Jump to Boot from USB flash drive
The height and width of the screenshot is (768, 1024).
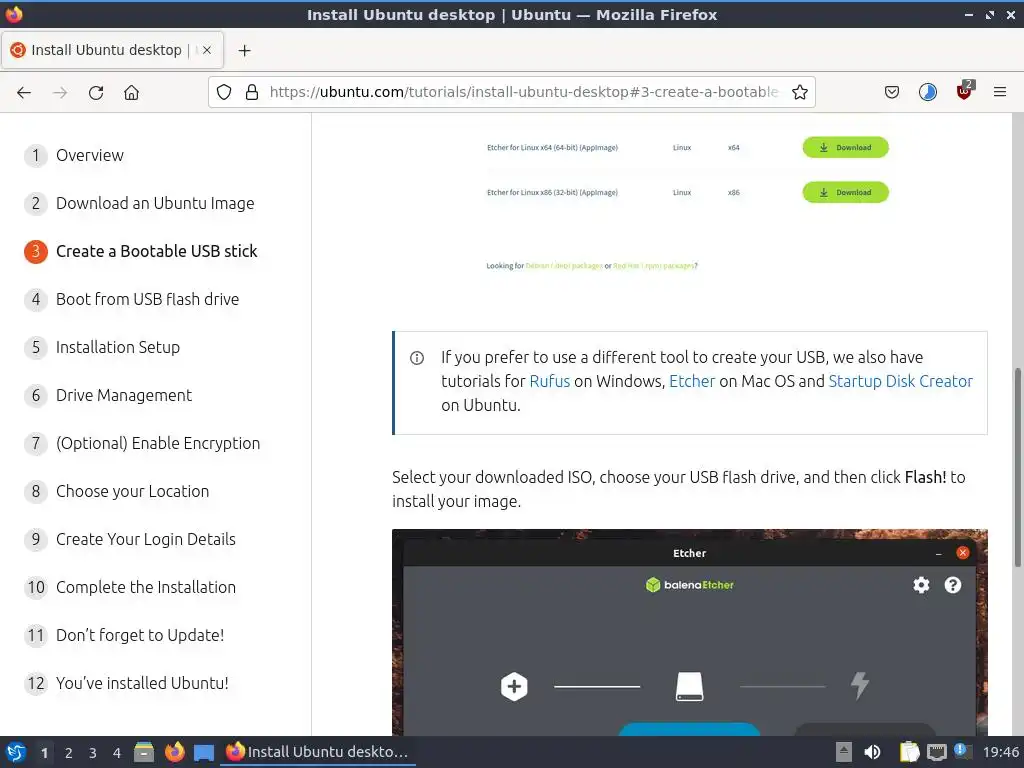pos(147,299)
